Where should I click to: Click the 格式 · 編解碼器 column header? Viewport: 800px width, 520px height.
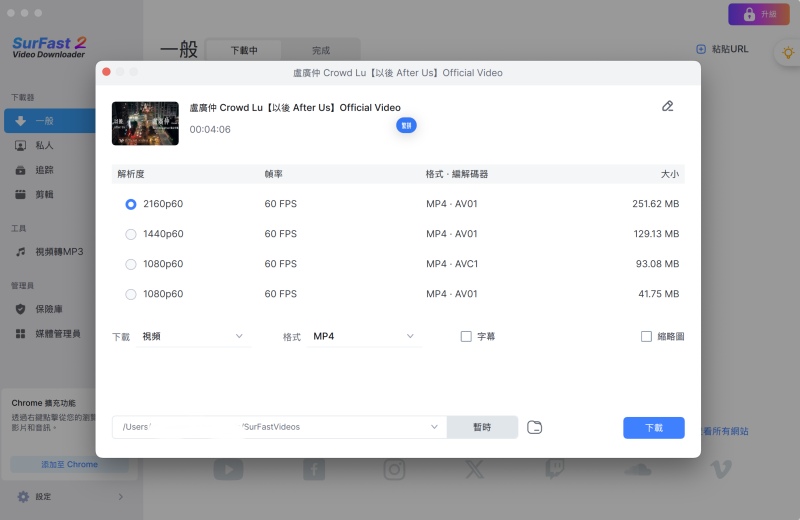457,174
